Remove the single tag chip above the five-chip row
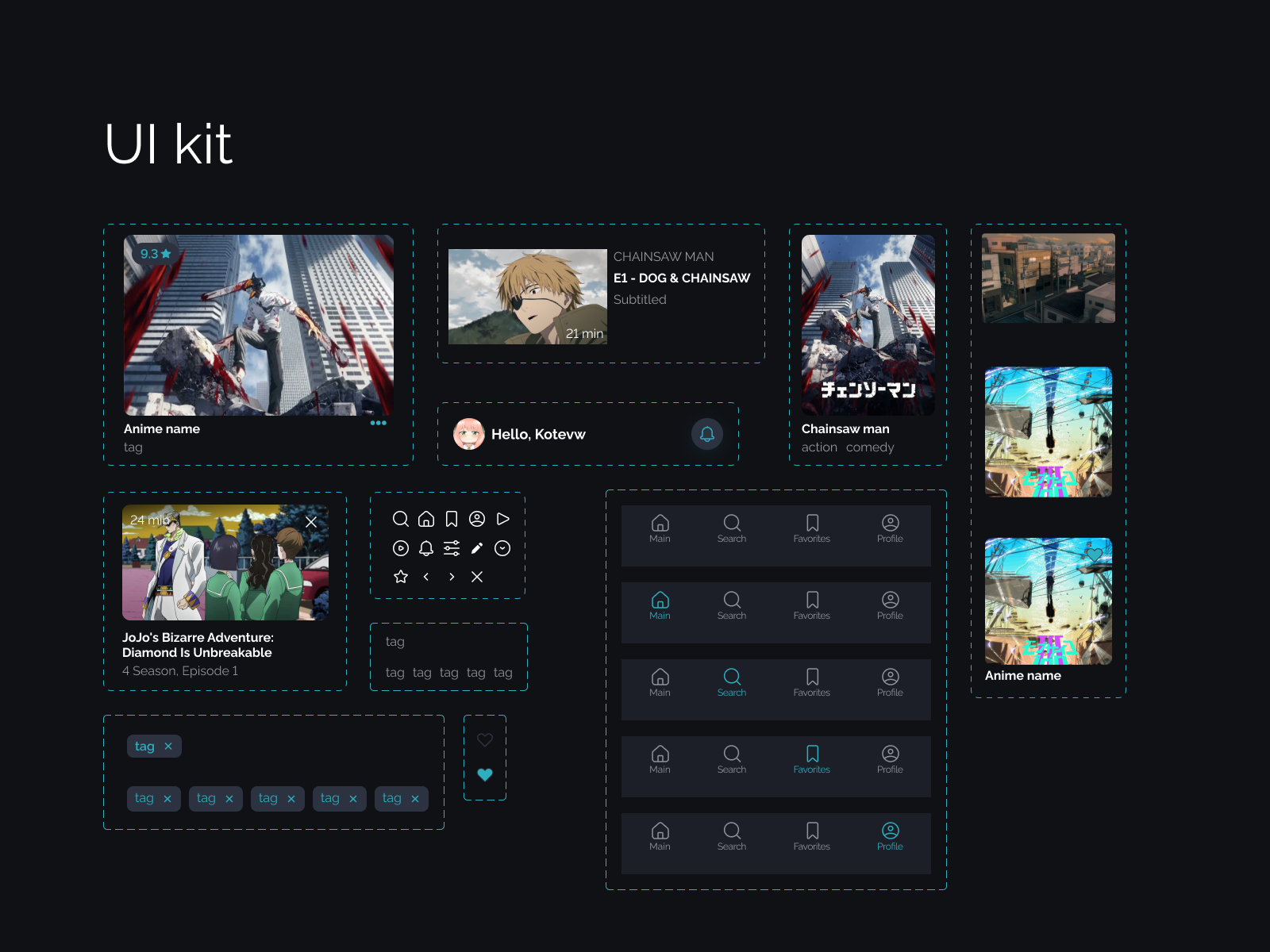The image size is (1270, 952). click(x=168, y=747)
